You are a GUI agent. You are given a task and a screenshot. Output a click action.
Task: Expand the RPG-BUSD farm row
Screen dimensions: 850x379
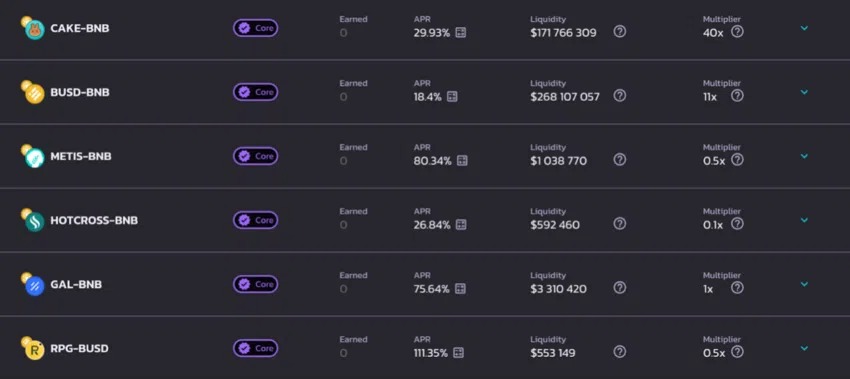804,348
